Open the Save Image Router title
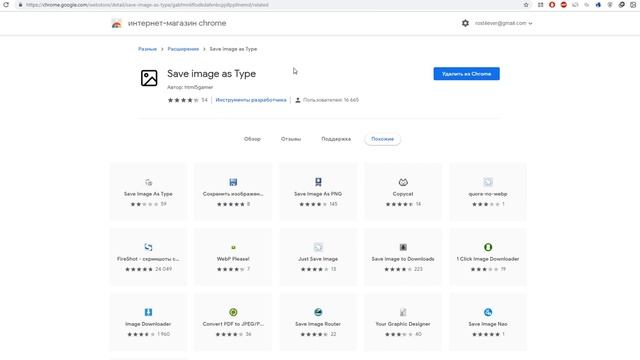This screenshot has height=360, width=640. tap(318, 324)
